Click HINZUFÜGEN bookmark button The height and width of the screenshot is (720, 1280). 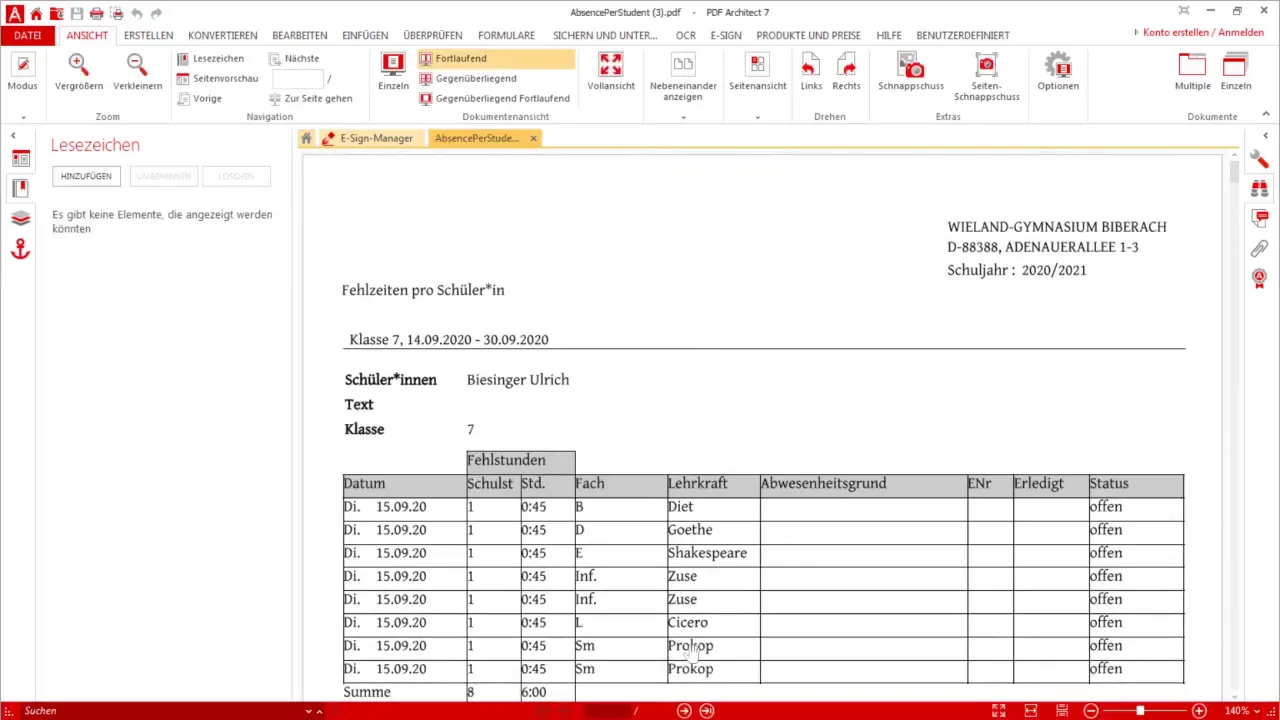pyautogui.click(x=86, y=176)
